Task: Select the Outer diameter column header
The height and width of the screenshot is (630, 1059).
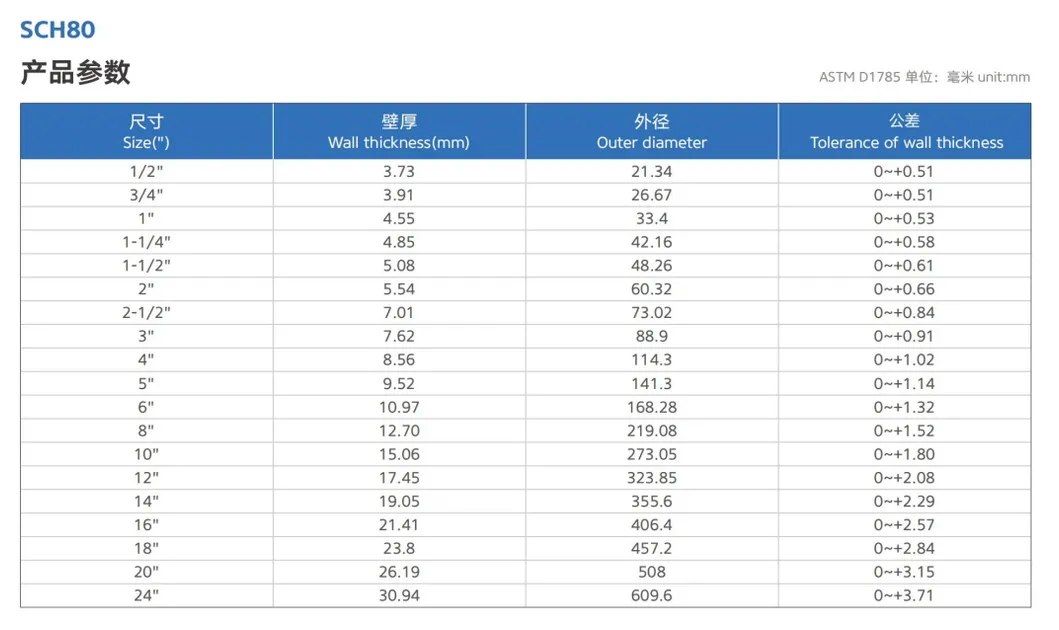Action: [651, 132]
